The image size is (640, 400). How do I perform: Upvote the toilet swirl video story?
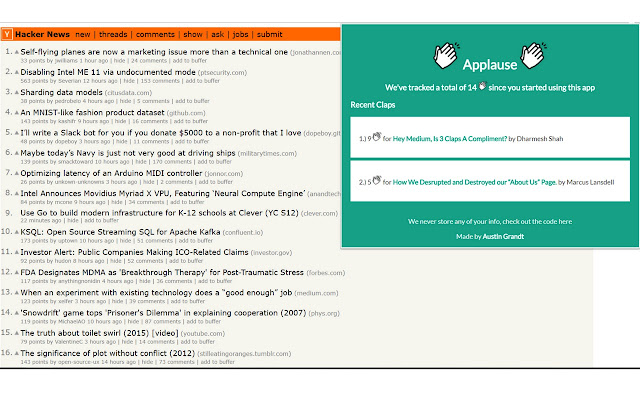(x=17, y=333)
